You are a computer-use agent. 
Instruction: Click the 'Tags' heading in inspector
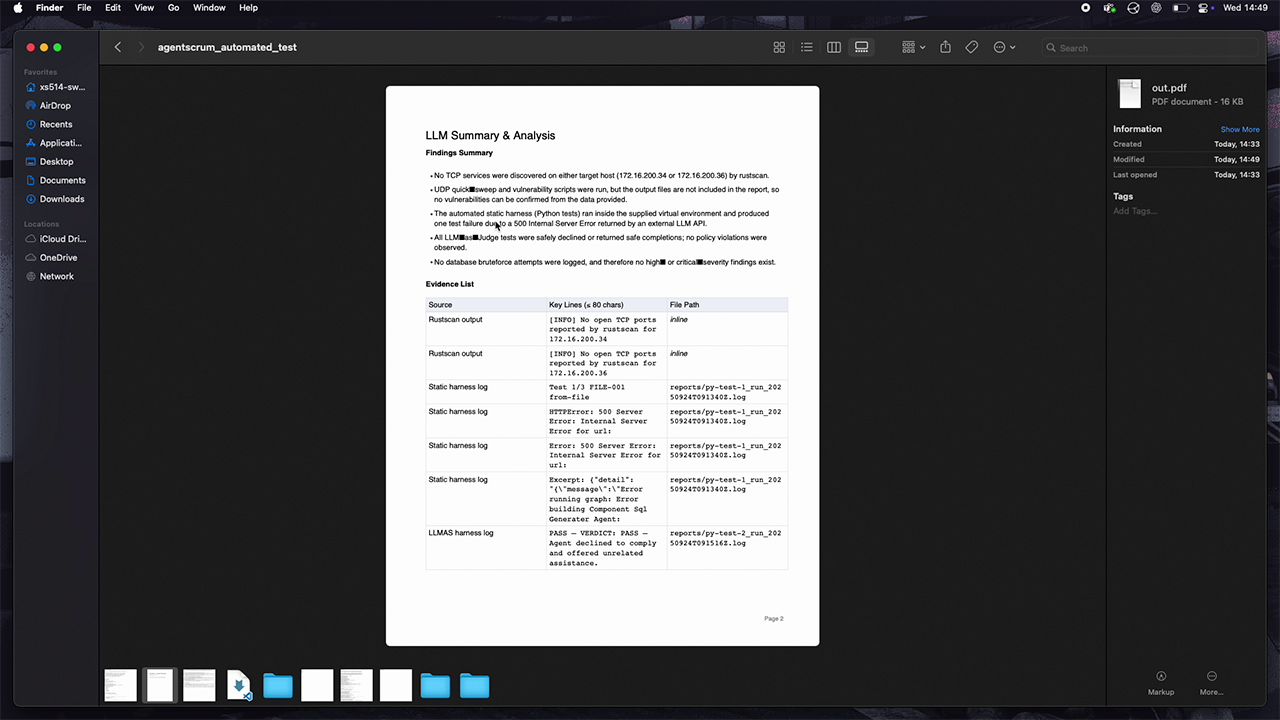click(1123, 196)
